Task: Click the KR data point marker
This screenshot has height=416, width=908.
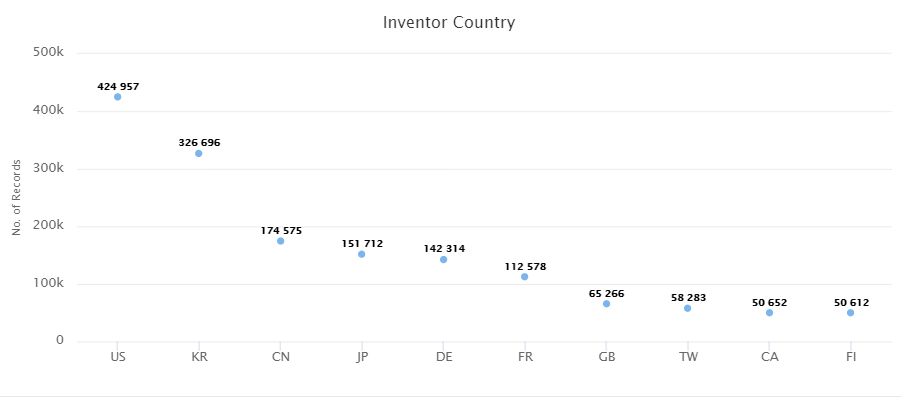Action: pyautogui.click(x=199, y=154)
